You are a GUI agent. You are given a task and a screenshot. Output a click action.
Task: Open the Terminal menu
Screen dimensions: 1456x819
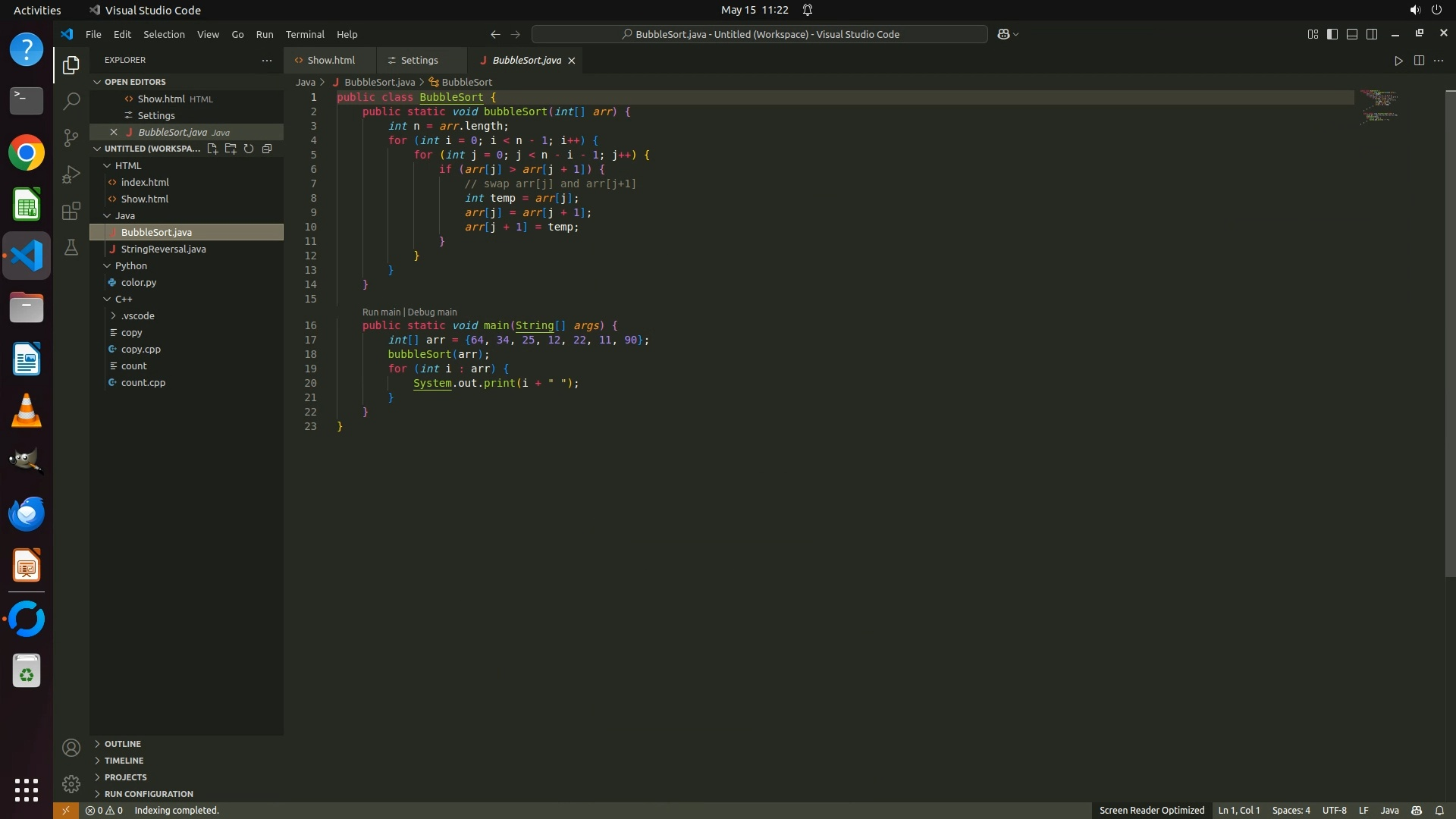(305, 34)
